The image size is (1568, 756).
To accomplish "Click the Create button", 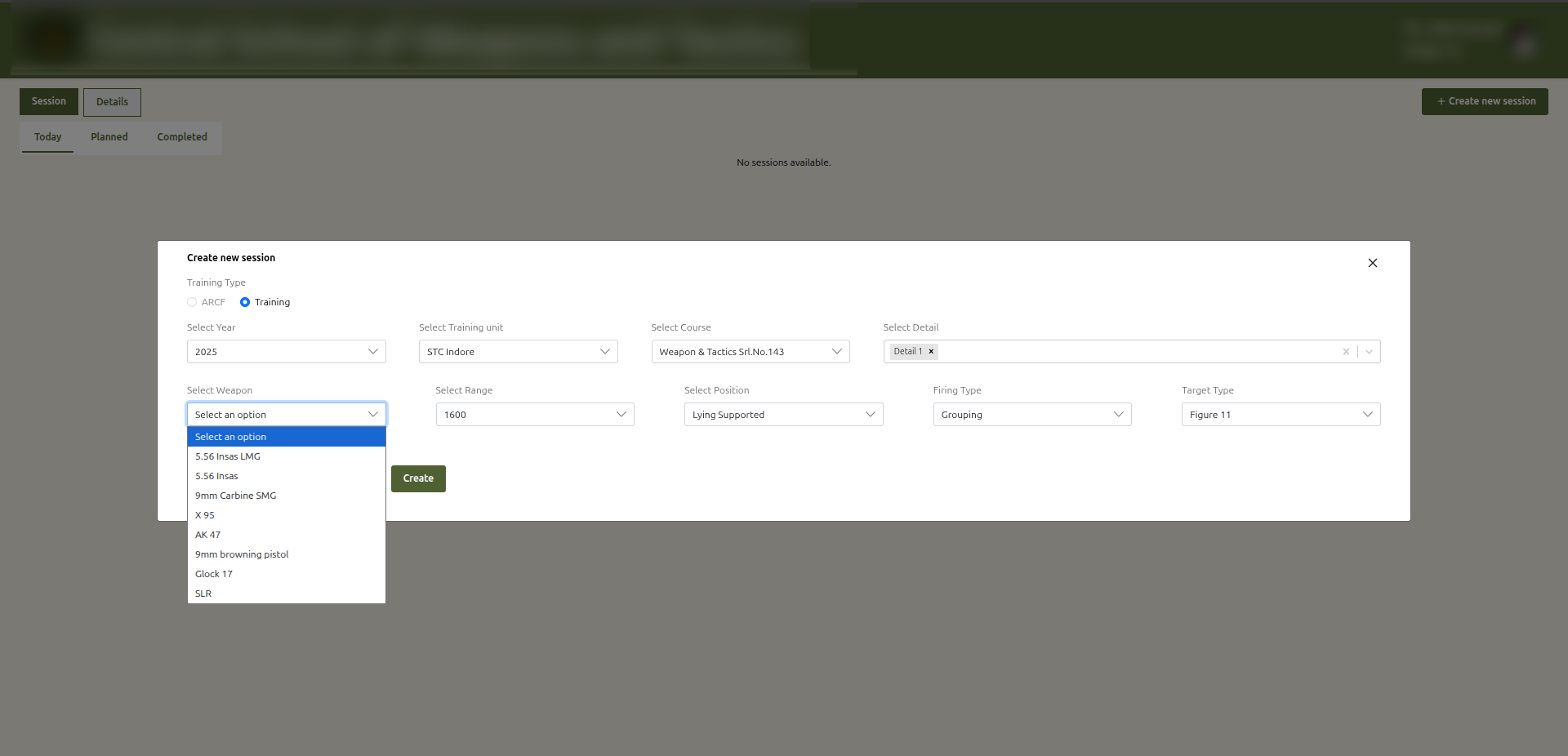I will click(x=418, y=478).
